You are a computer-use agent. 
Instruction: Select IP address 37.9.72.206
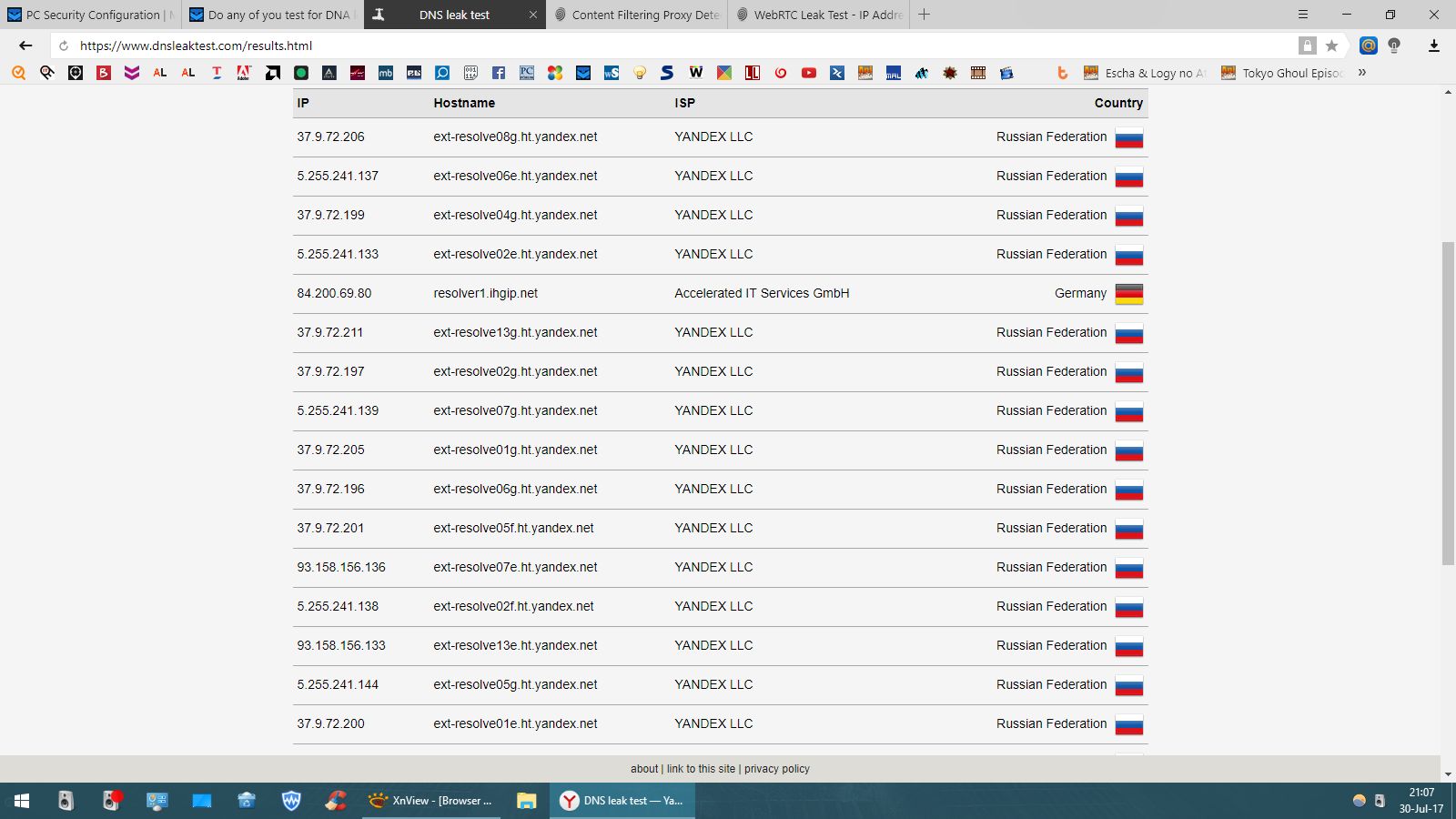(x=330, y=136)
